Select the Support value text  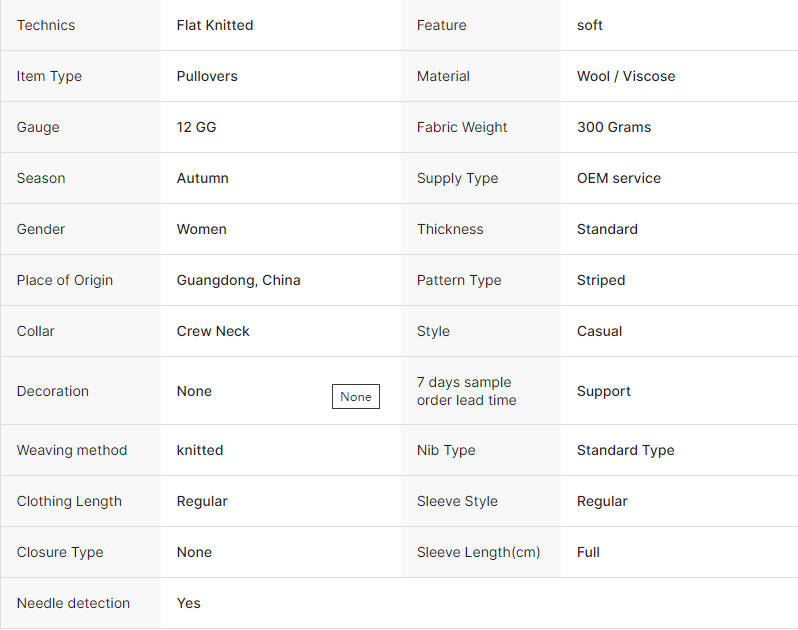[x=604, y=391]
